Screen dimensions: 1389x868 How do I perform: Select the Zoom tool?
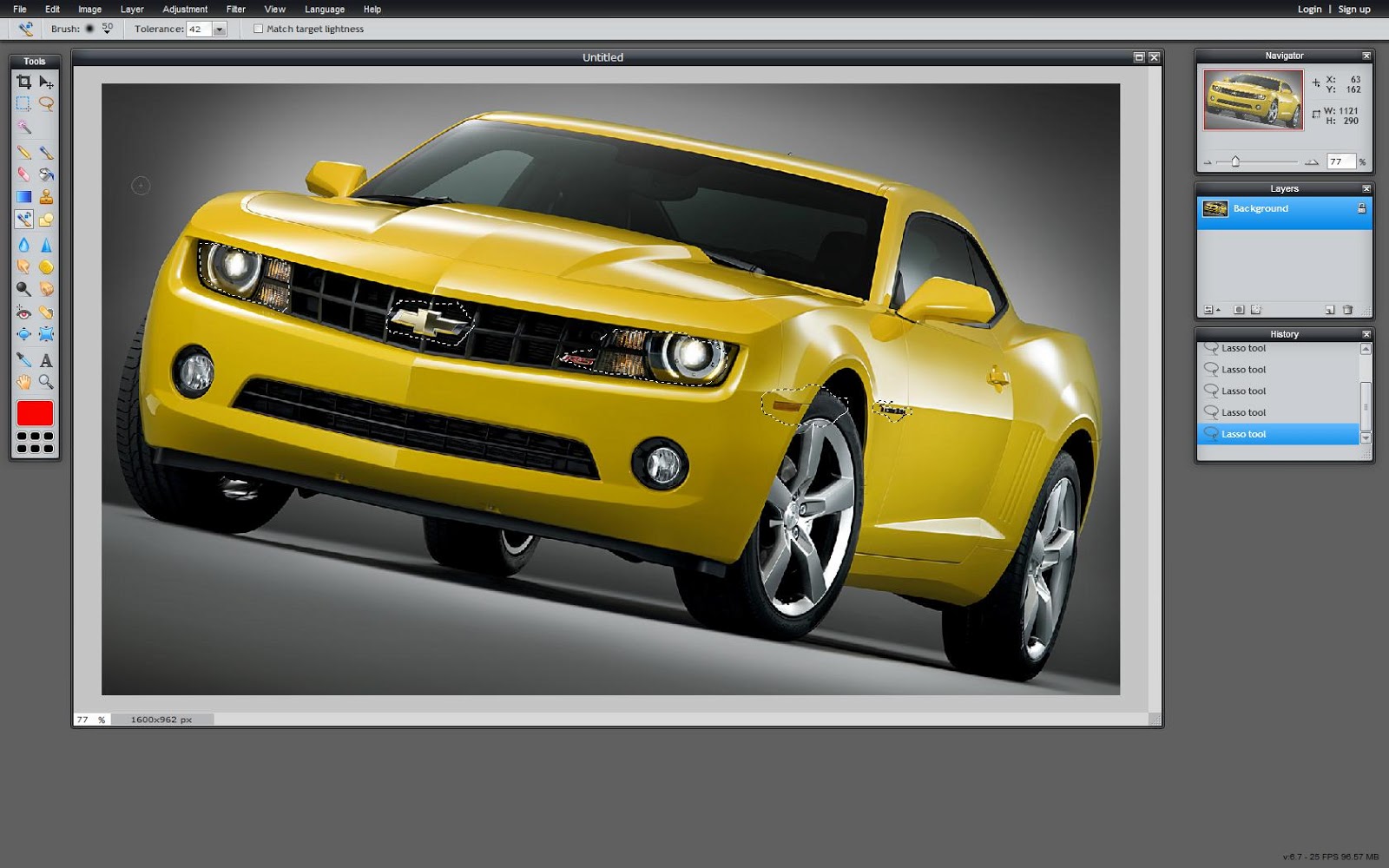[x=47, y=383]
